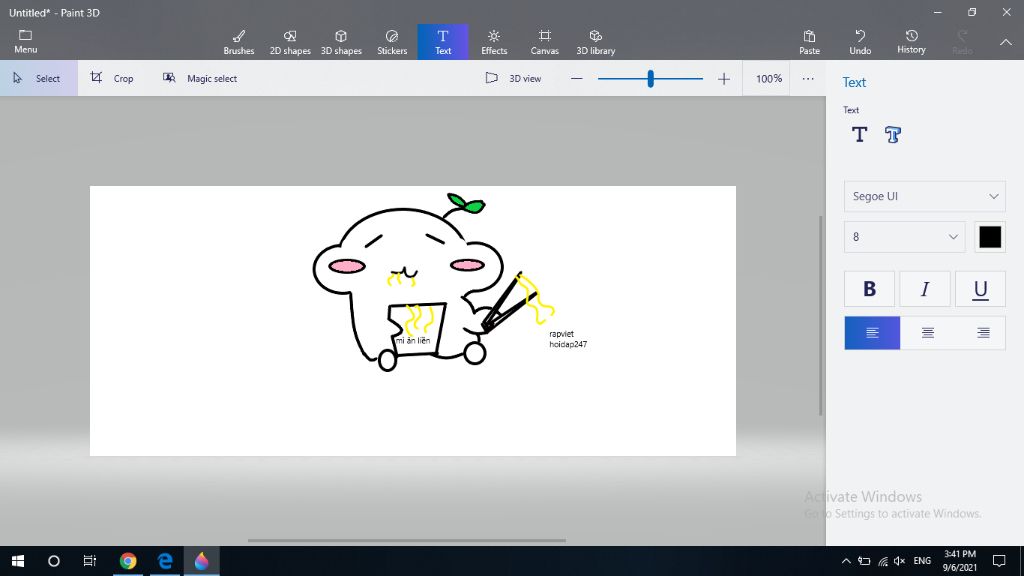
Task: Open Canvas settings
Action: click(545, 42)
